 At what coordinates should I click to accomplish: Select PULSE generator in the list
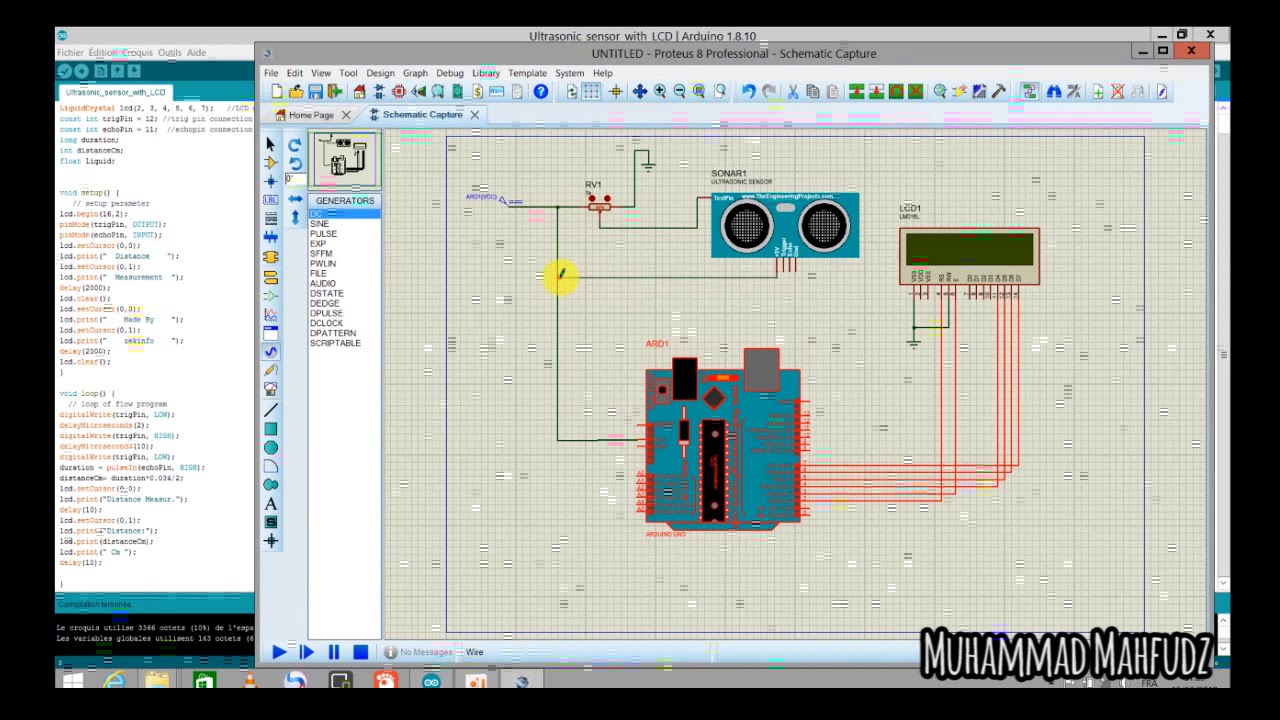coord(344,234)
